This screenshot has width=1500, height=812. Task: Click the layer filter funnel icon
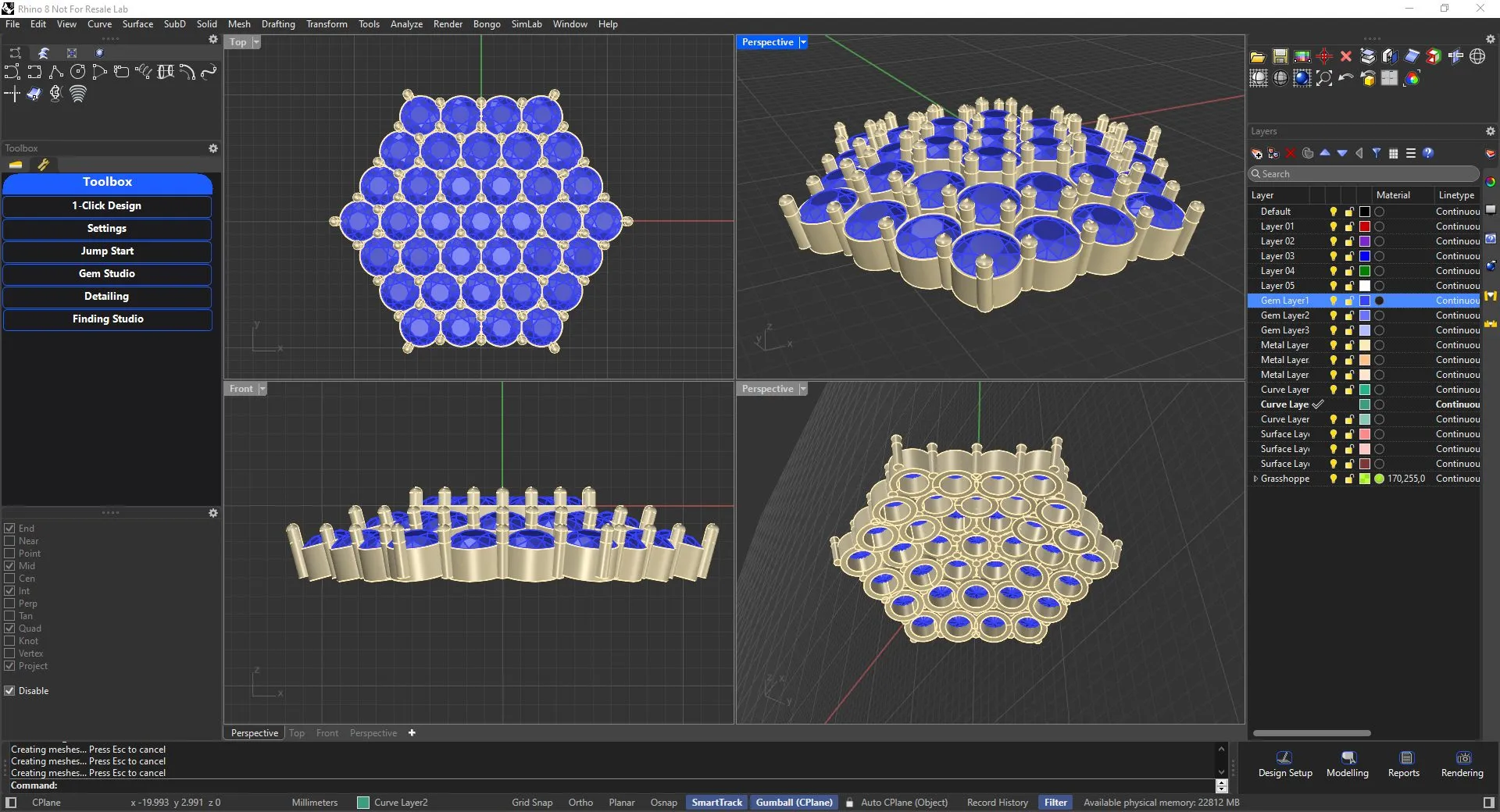point(1377,154)
